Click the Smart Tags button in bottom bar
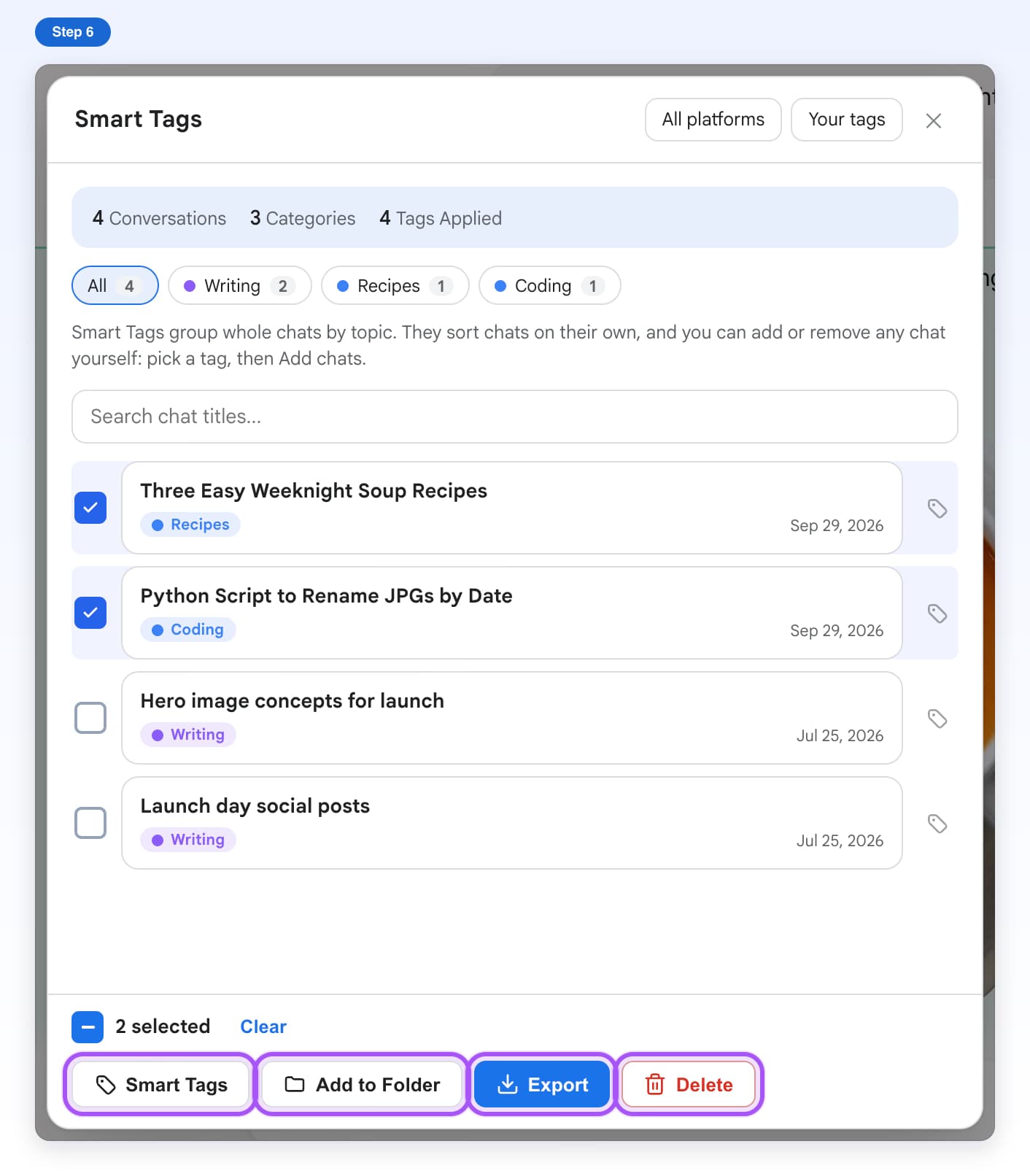This screenshot has width=1030, height=1176. (160, 1084)
